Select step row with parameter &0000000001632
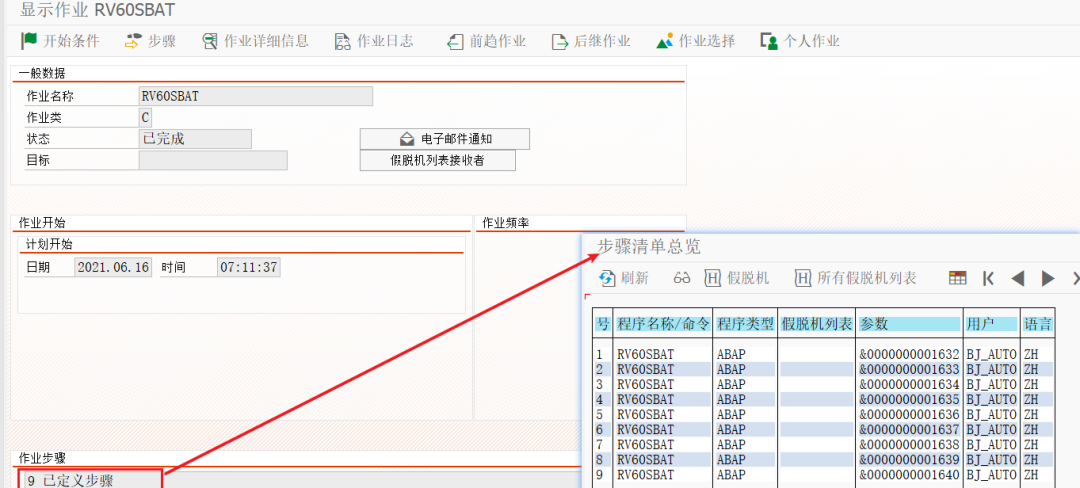Screen dimensions: 1080x488 (x=824, y=354)
